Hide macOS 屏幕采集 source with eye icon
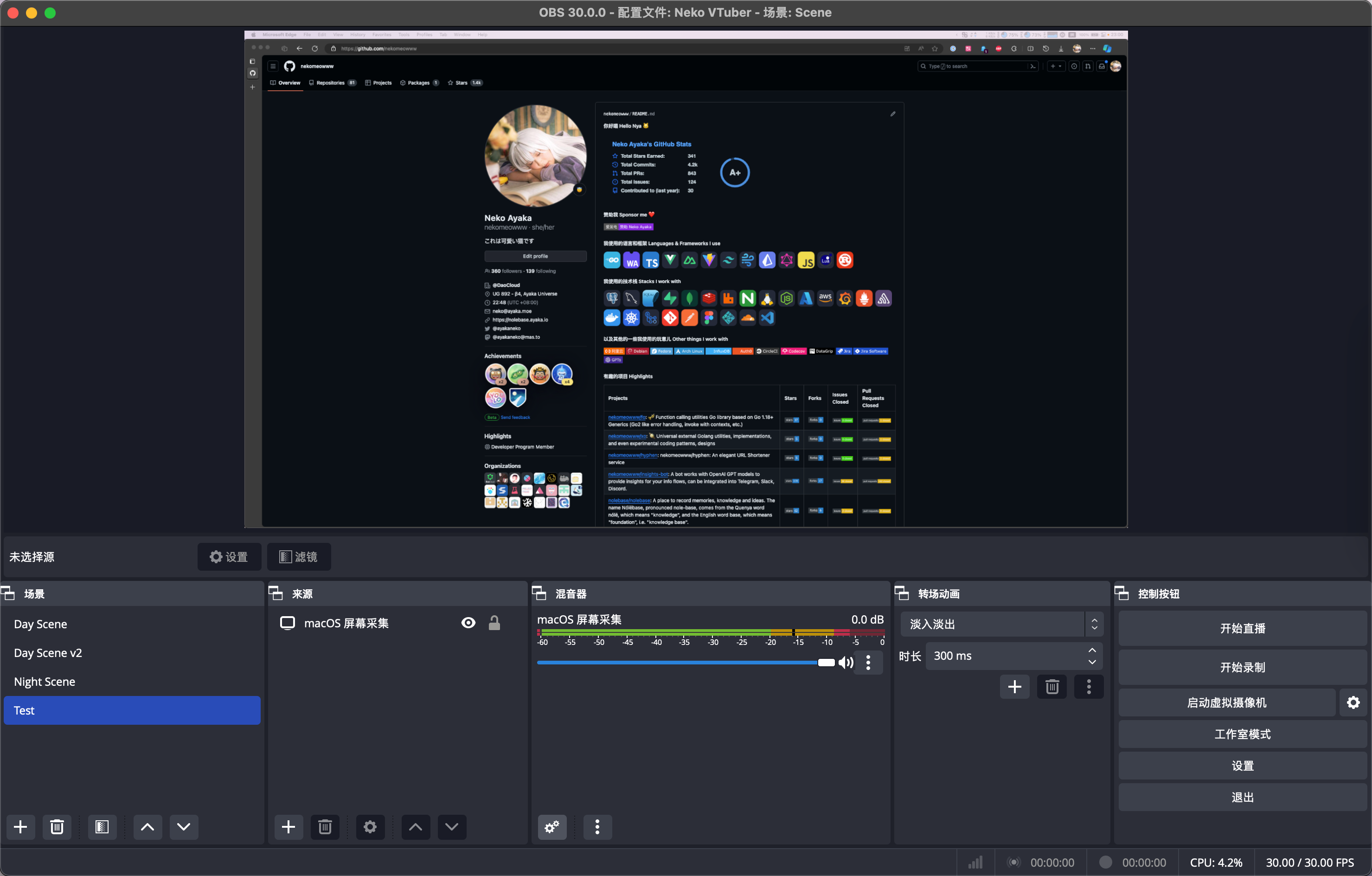The height and width of the screenshot is (876, 1372). tap(468, 623)
